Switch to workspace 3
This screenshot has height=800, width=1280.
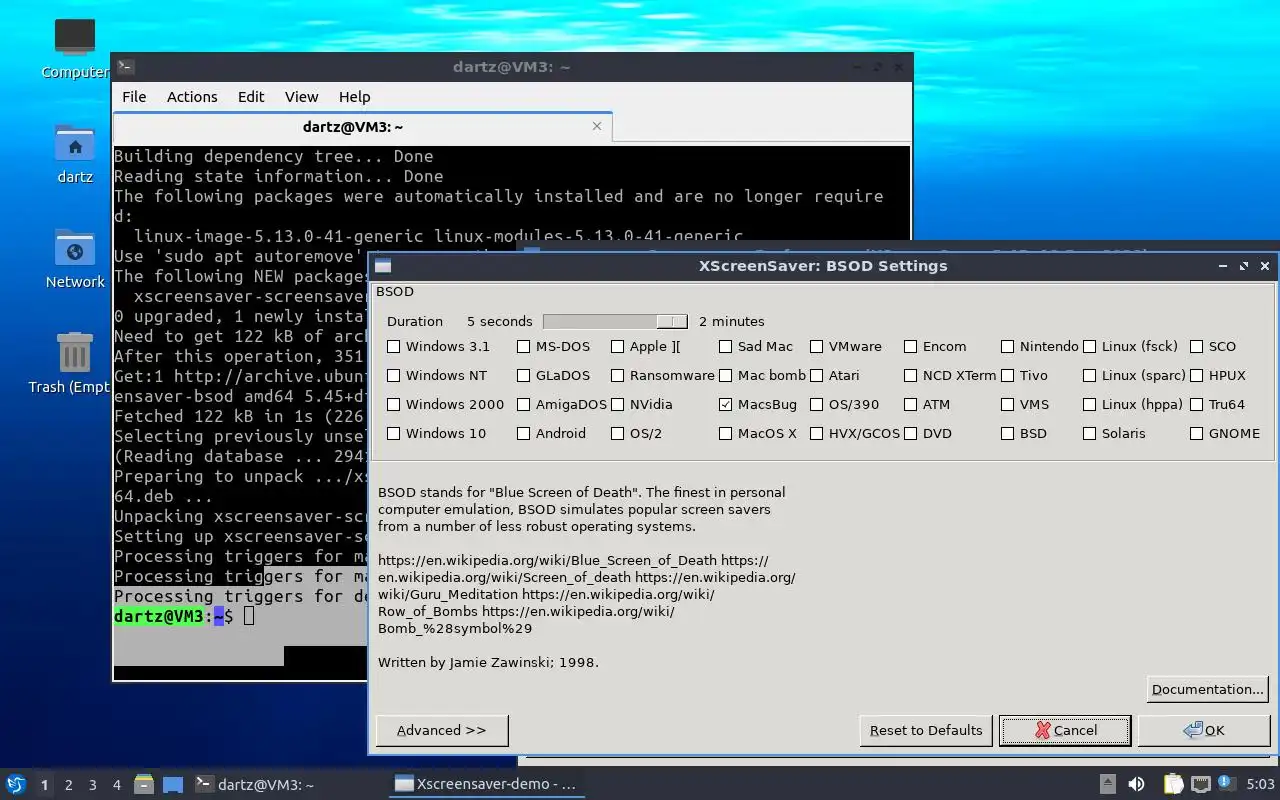(93, 785)
